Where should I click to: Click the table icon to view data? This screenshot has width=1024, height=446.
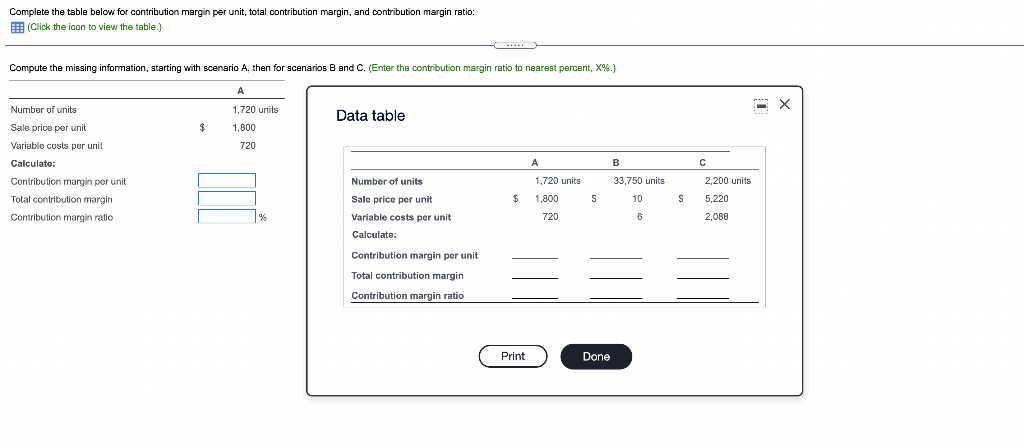coord(17,27)
